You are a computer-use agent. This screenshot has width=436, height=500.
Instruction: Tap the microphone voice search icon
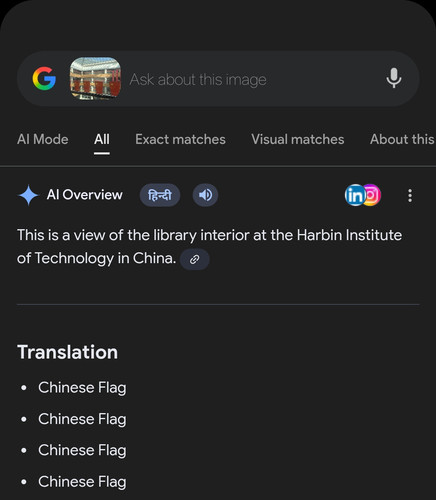coord(394,78)
